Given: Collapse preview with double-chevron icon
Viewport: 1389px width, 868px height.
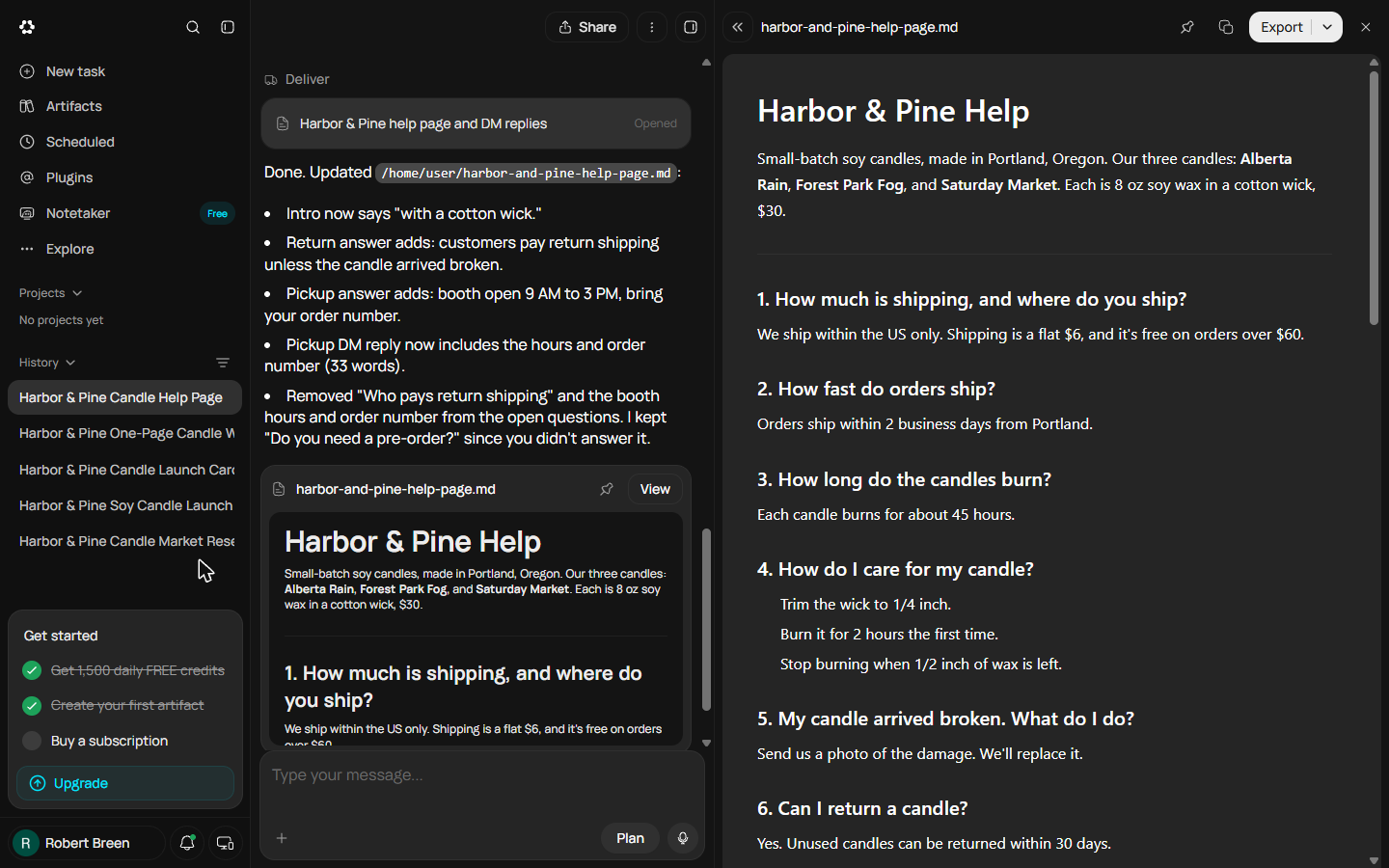Looking at the screenshot, I should [738, 27].
